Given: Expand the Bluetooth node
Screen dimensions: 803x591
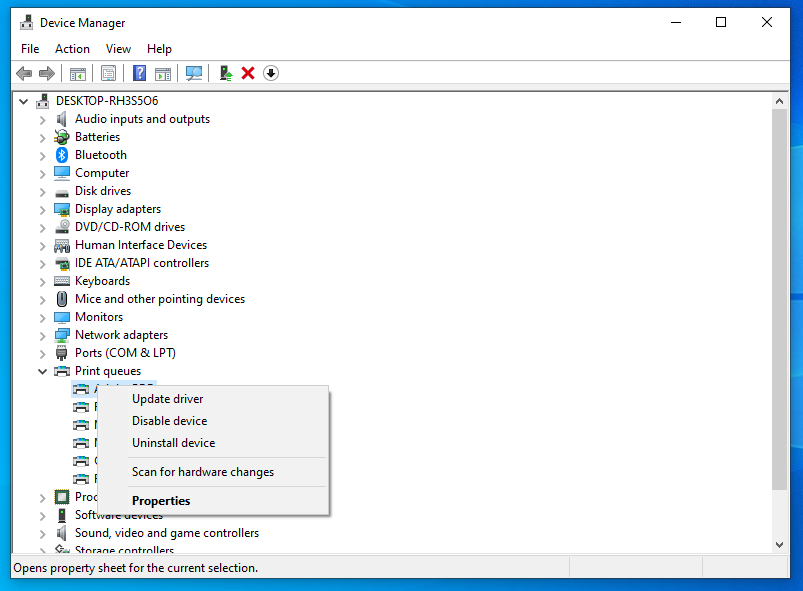Looking at the screenshot, I should (43, 156).
